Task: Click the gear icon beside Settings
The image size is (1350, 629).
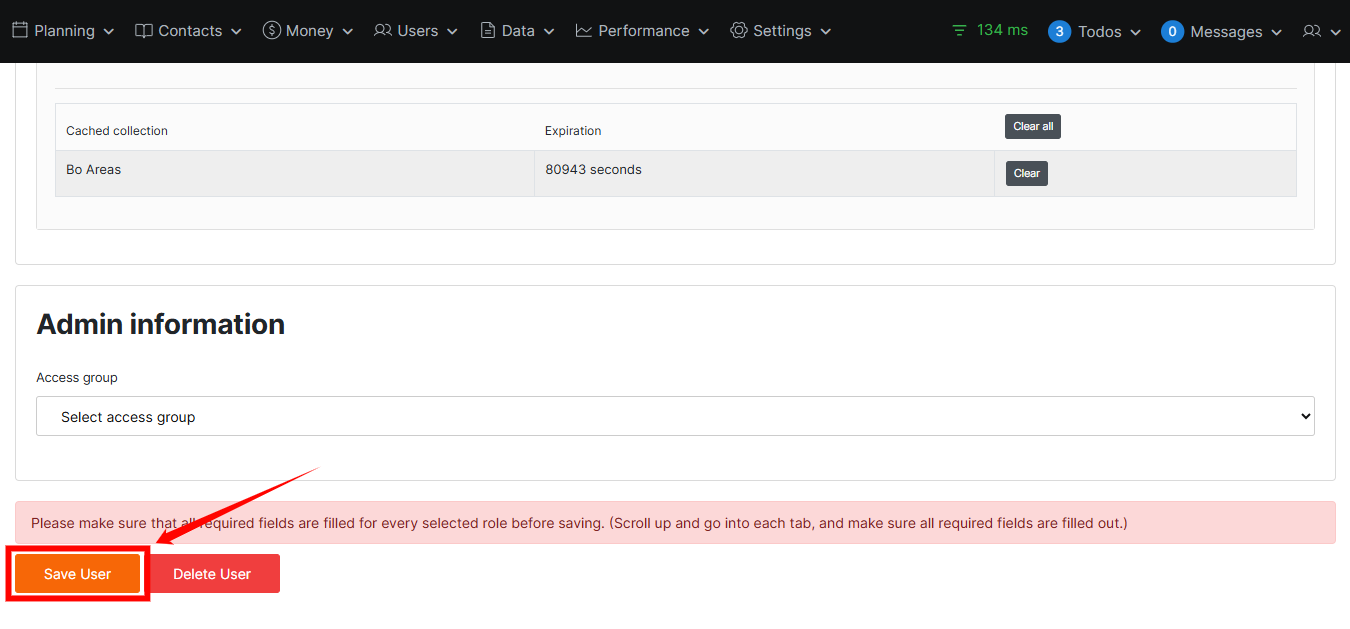Action: 739,31
